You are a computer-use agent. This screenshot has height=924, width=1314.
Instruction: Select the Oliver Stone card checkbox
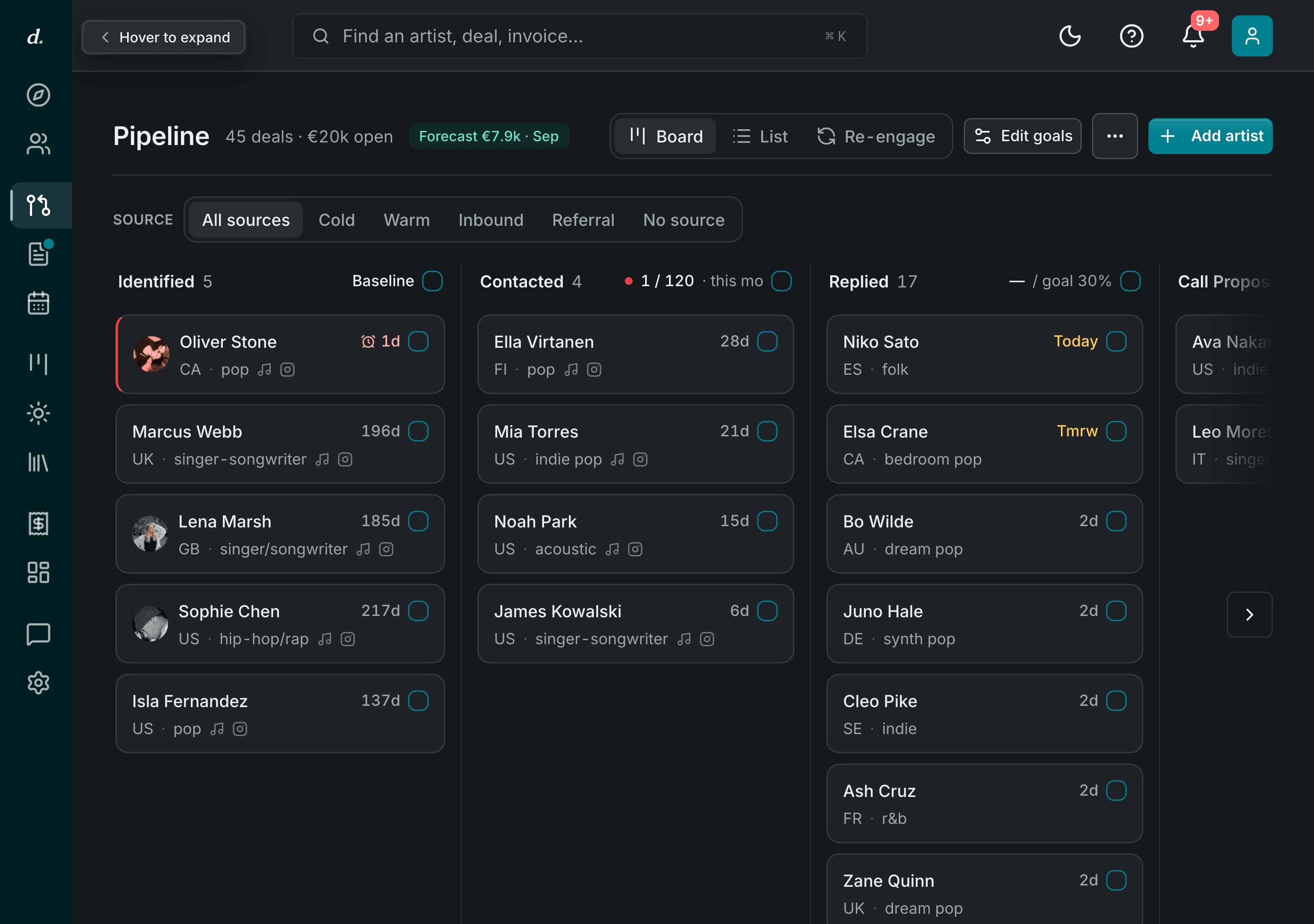click(418, 341)
